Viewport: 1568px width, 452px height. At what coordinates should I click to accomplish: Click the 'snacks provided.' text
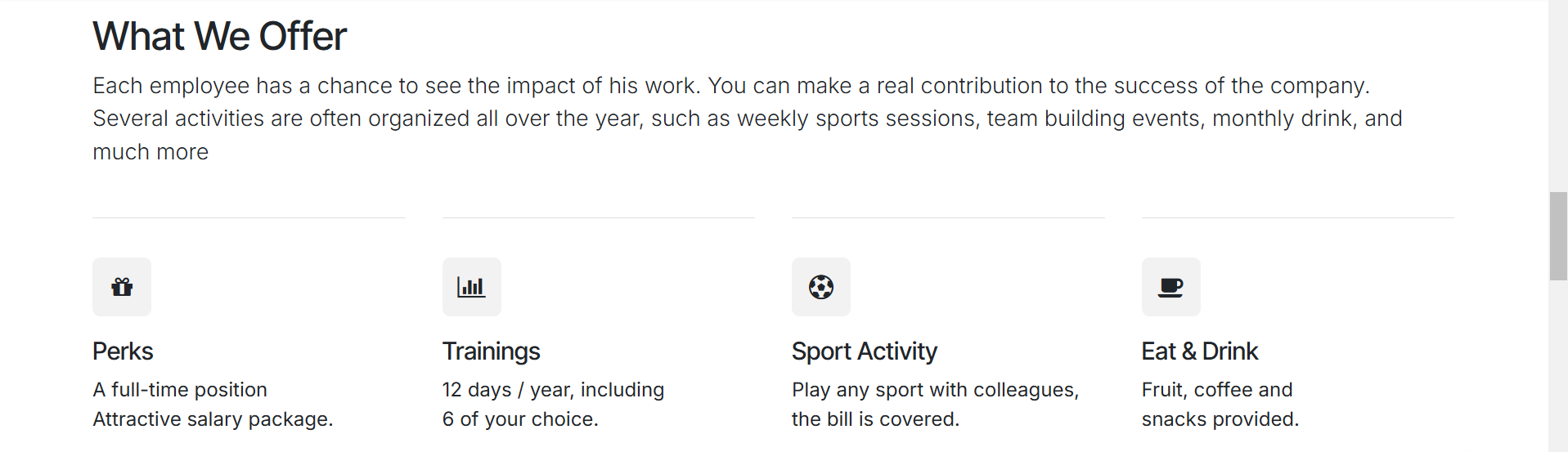click(1220, 419)
